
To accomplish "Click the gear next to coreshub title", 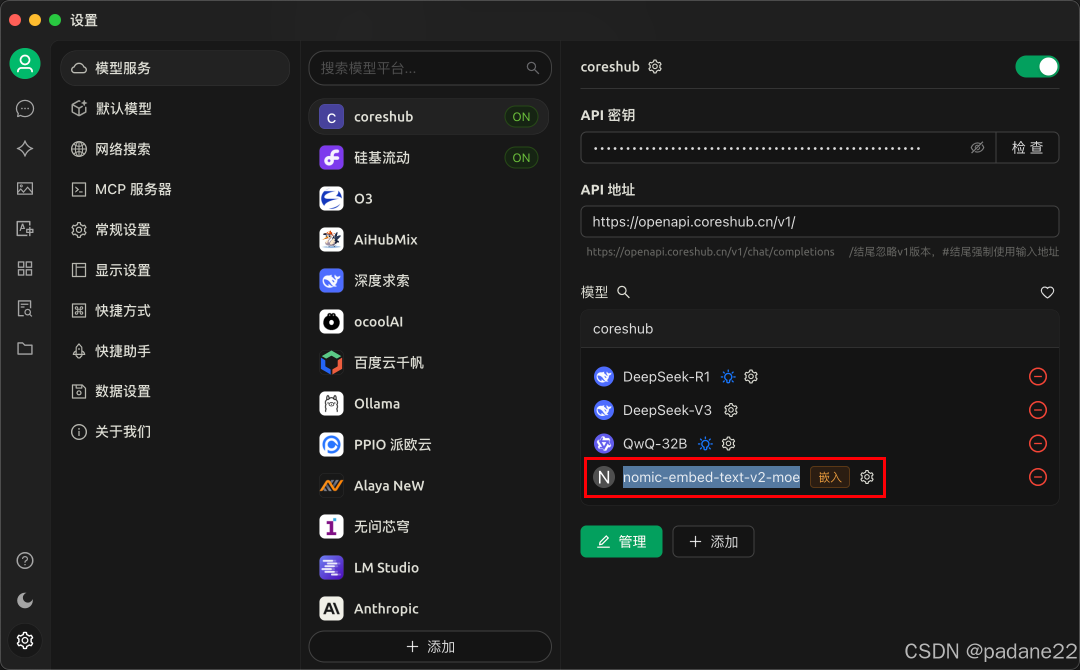I will [x=655, y=66].
